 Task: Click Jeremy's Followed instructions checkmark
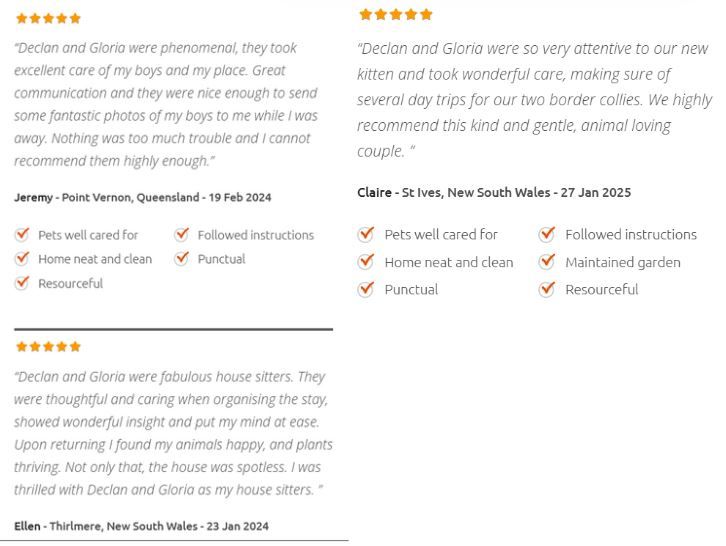tap(182, 234)
